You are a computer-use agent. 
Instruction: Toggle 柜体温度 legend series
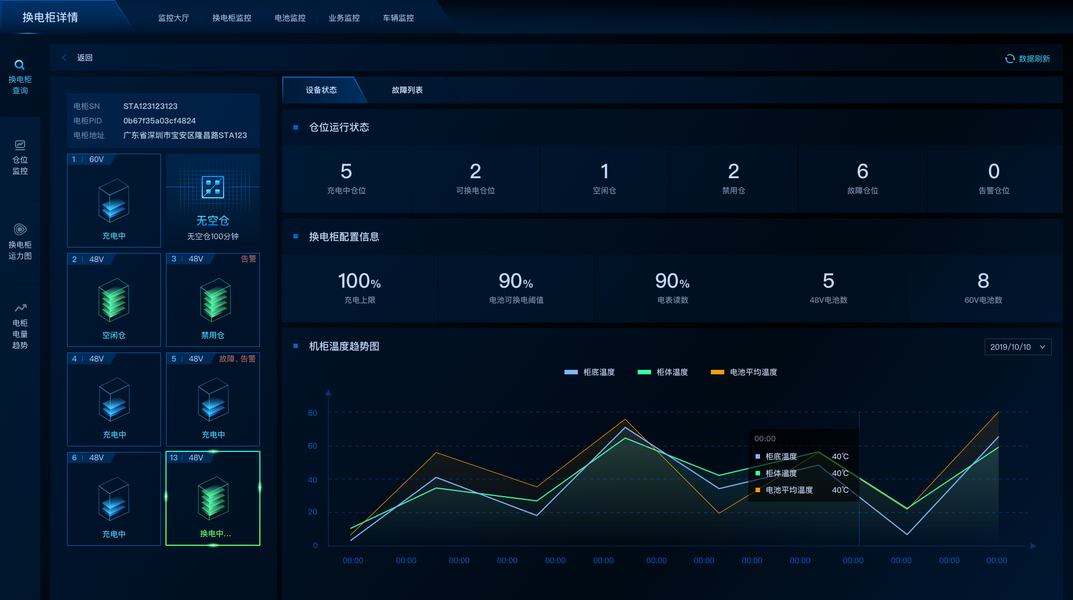(662, 372)
